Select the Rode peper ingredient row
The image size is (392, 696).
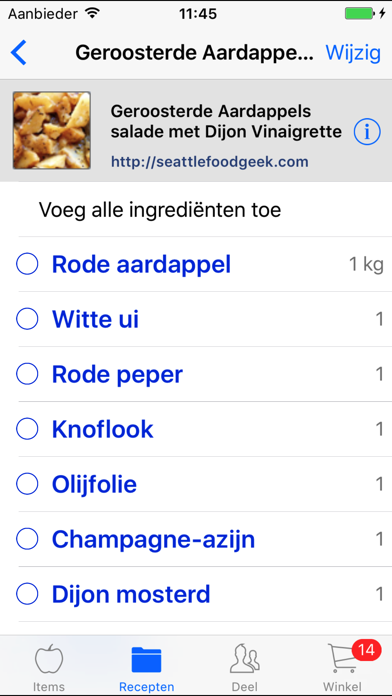click(x=196, y=375)
